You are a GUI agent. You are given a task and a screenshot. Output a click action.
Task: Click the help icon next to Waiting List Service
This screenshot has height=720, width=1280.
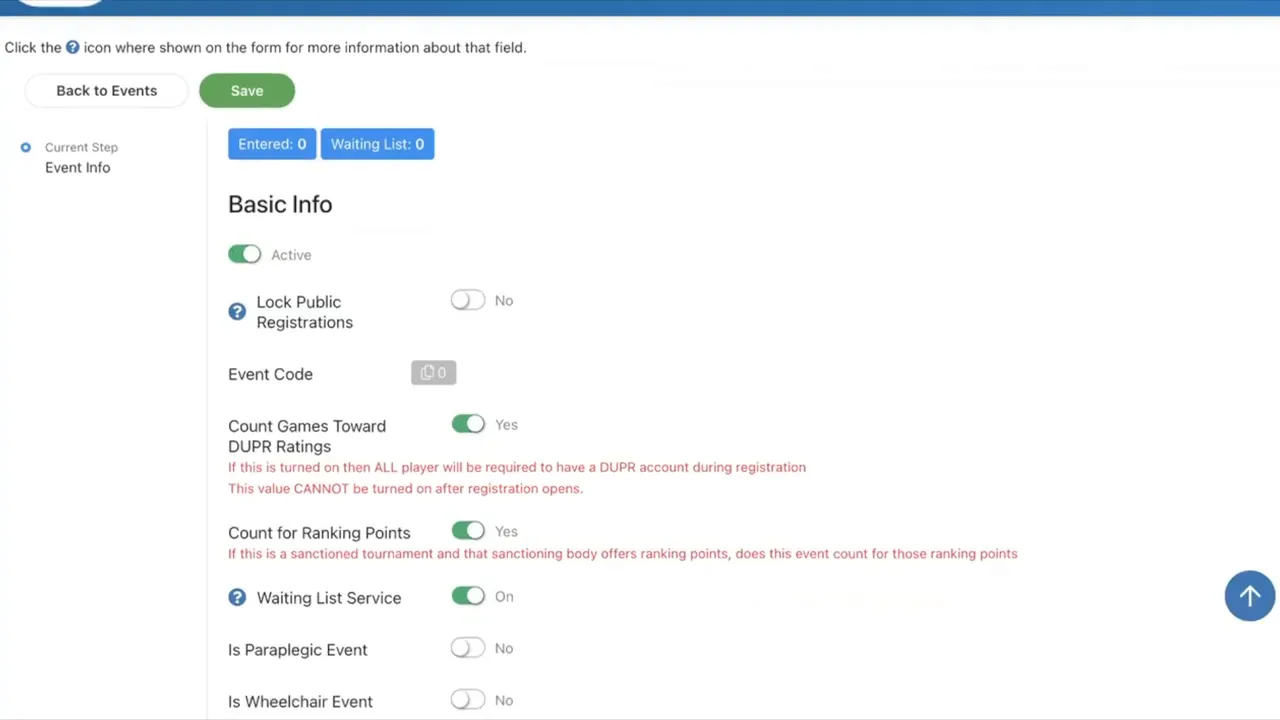pos(237,597)
